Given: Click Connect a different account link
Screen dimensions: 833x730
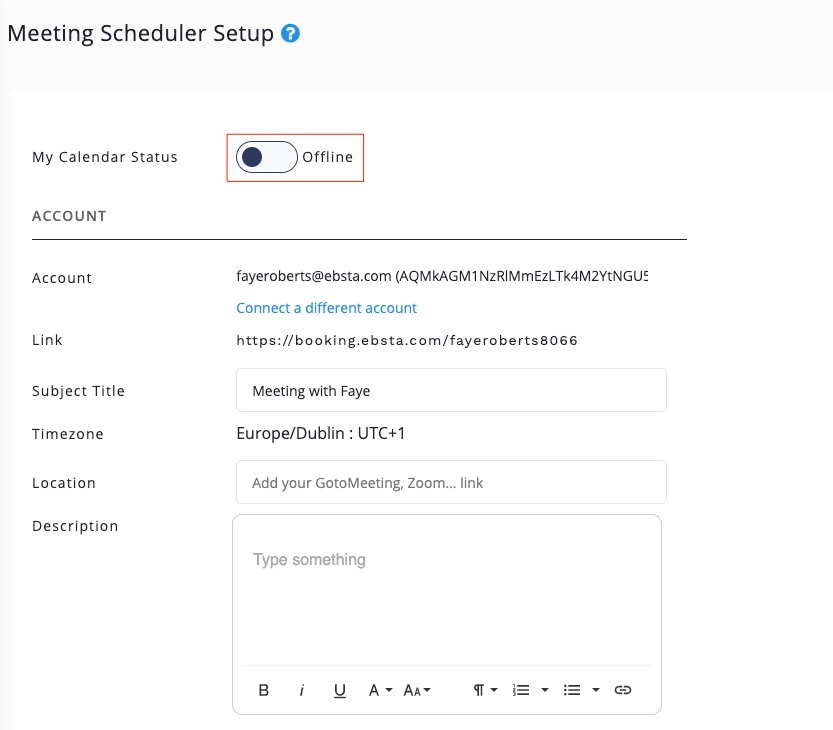Looking at the screenshot, I should pos(326,308).
